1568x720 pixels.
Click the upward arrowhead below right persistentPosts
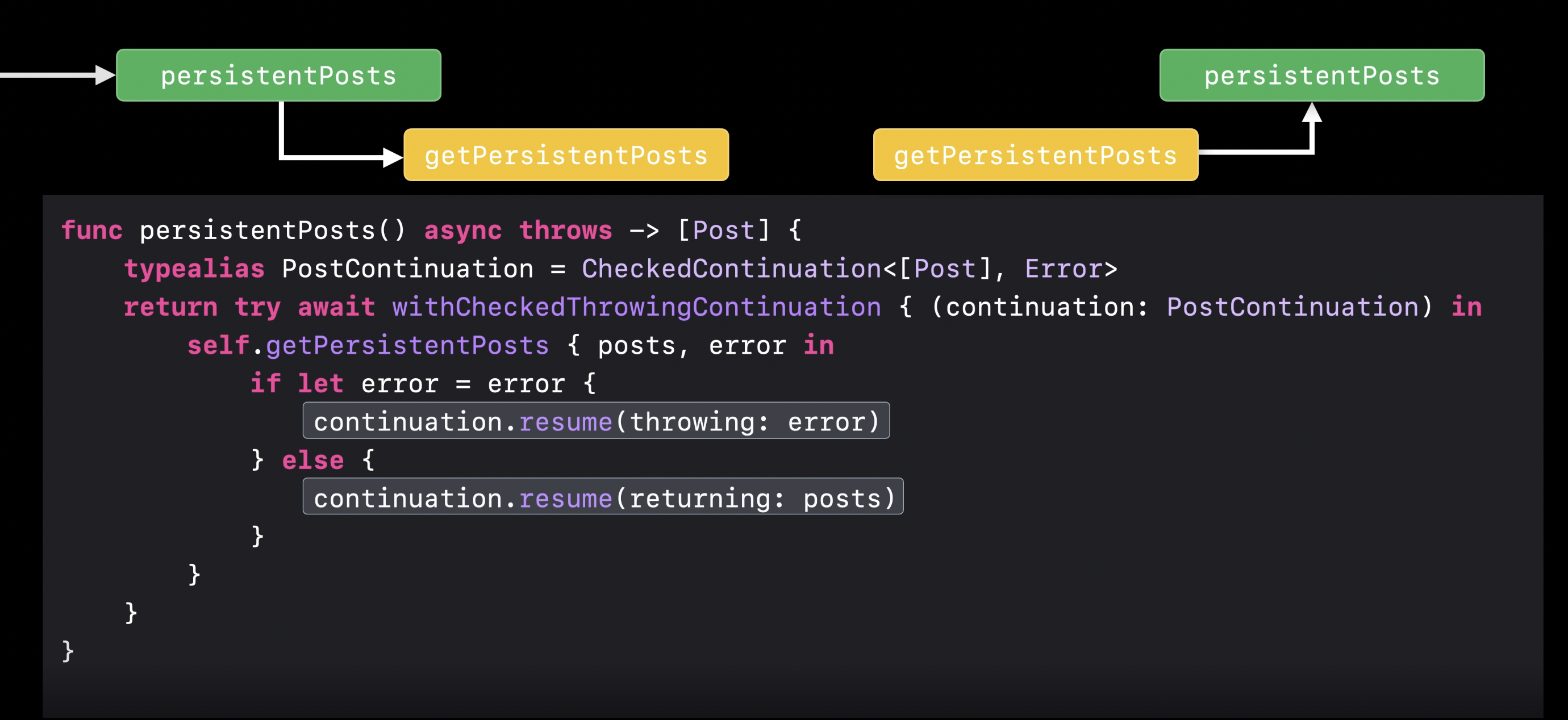point(1312,112)
